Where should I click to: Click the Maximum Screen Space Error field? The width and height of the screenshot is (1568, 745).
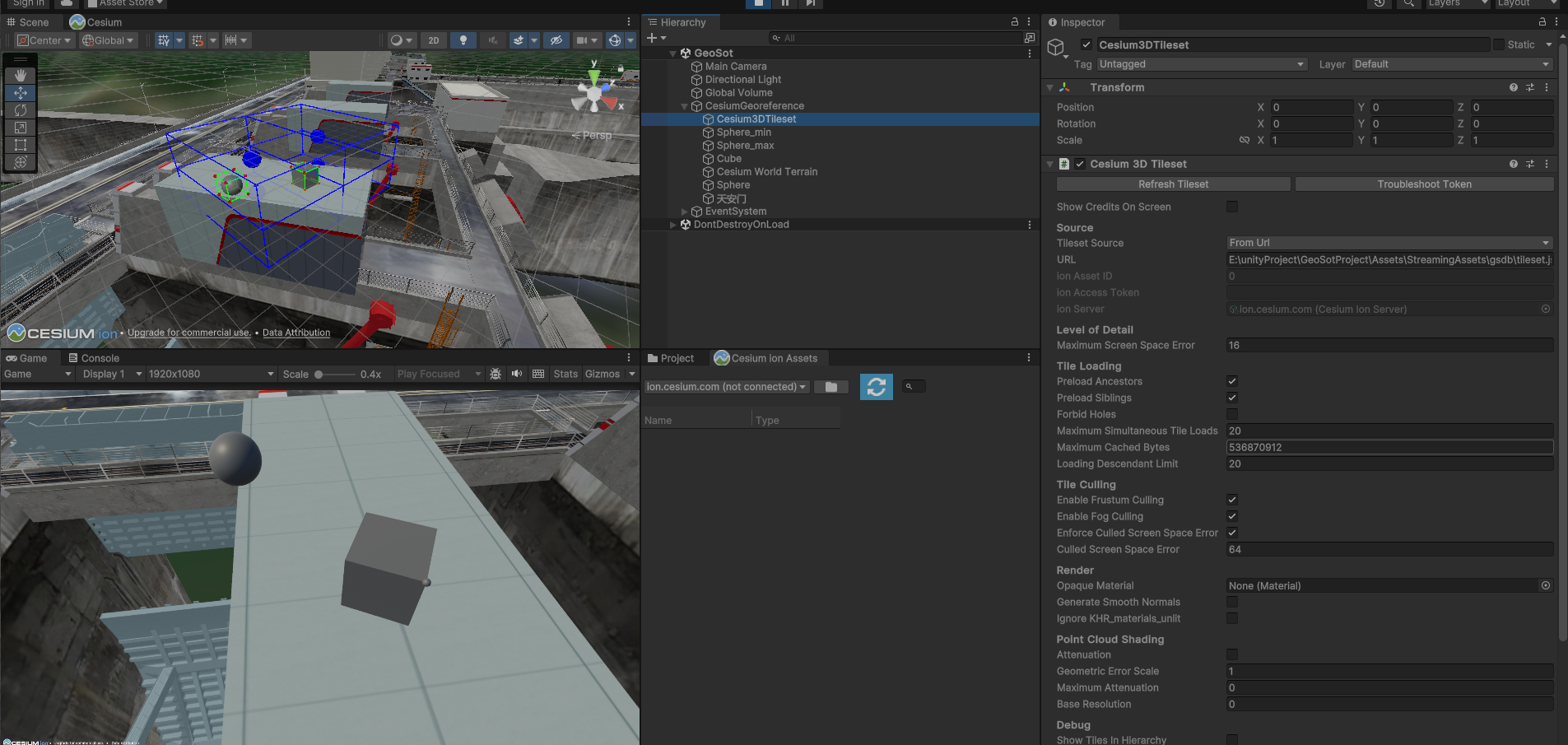[1389, 345]
